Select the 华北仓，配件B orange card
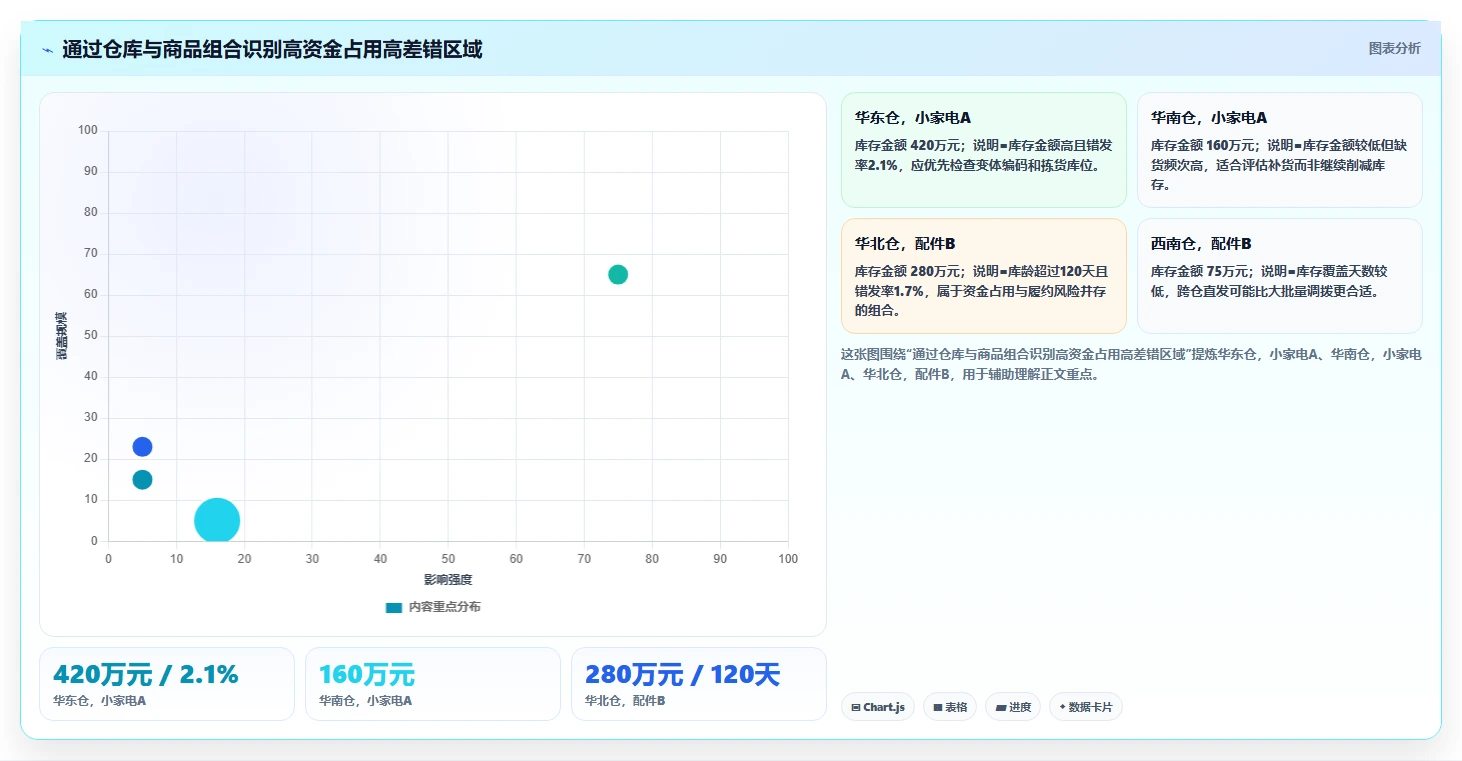This screenshot has width=1462, height=761. 984,276
